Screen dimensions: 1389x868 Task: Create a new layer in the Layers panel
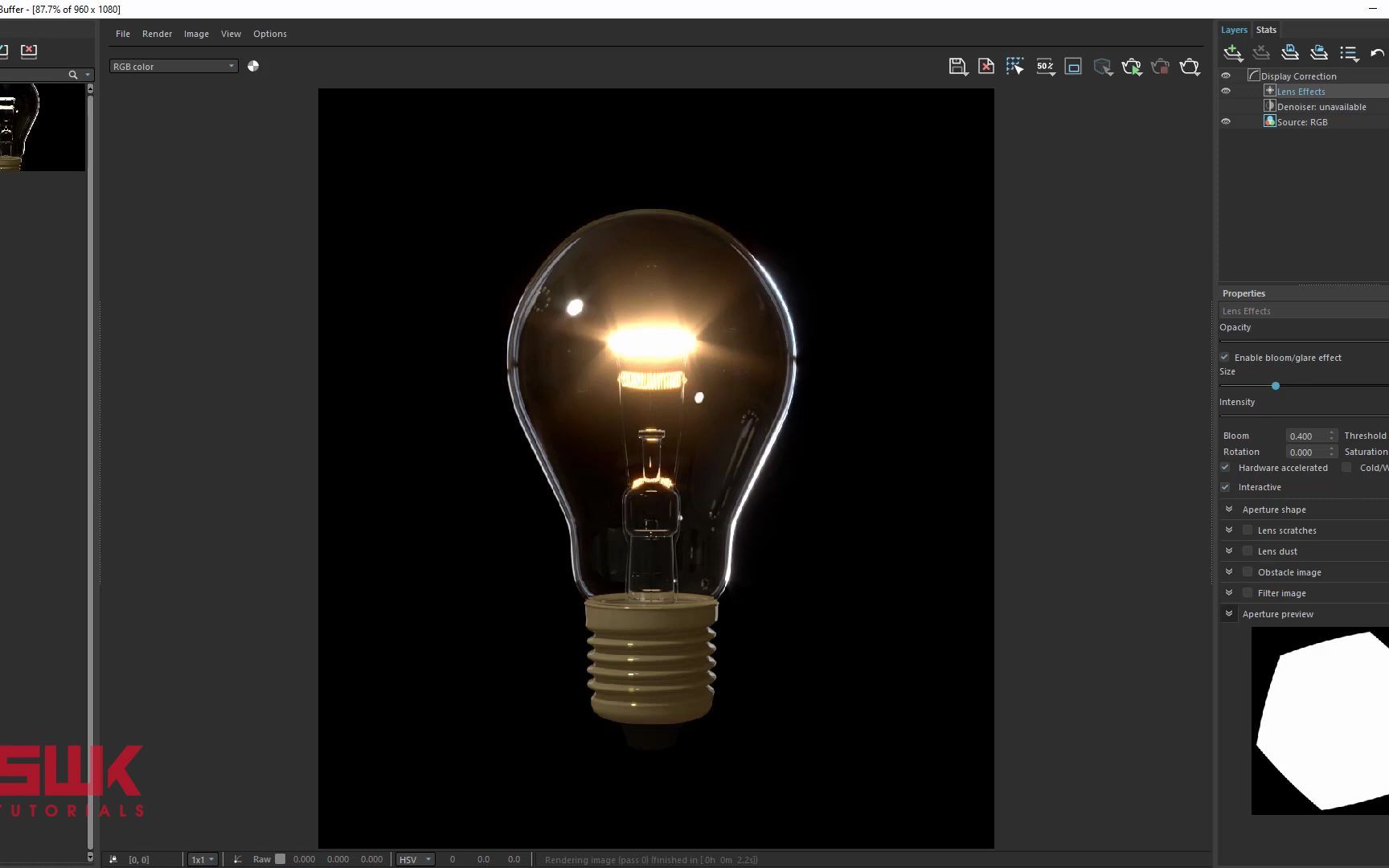coord(1232,52)
